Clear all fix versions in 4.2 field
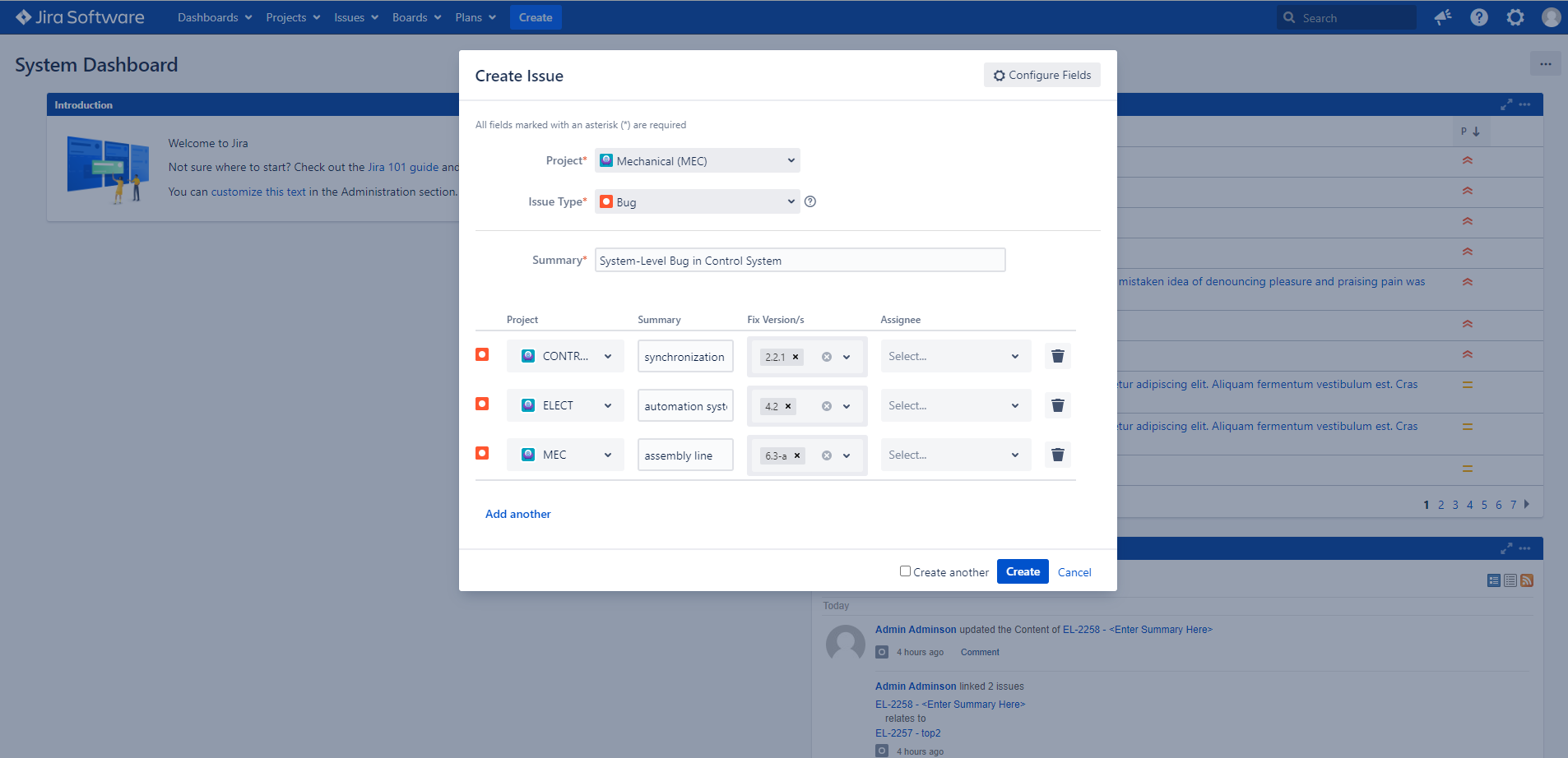This screenshot has width=1568, height=758. [827, 406]
